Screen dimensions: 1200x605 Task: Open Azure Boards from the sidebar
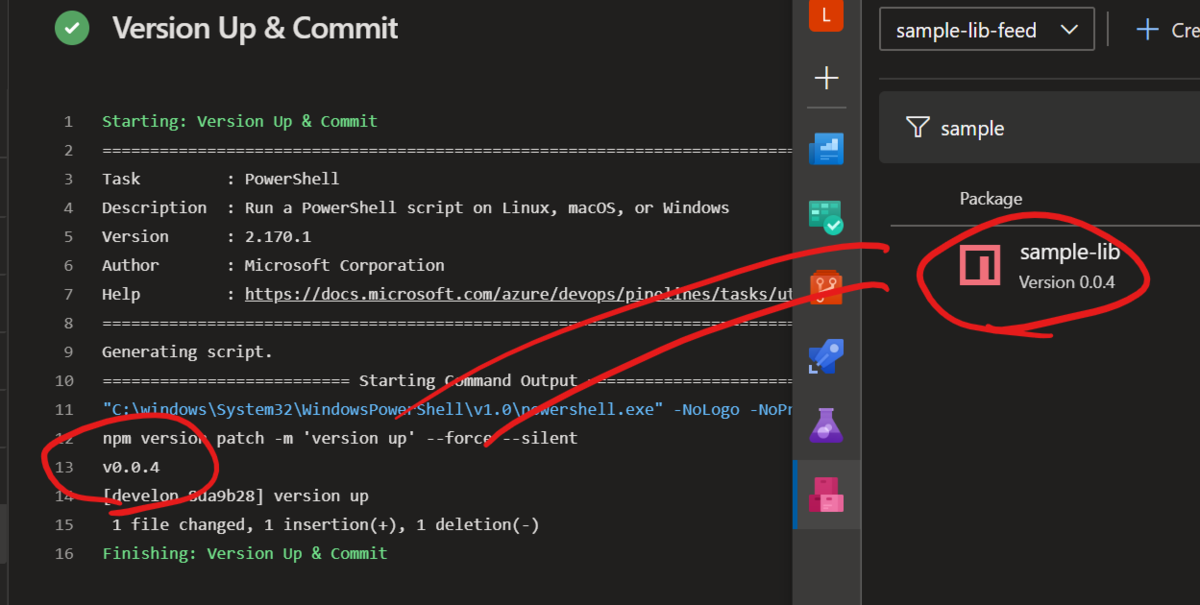pos(826,215)
